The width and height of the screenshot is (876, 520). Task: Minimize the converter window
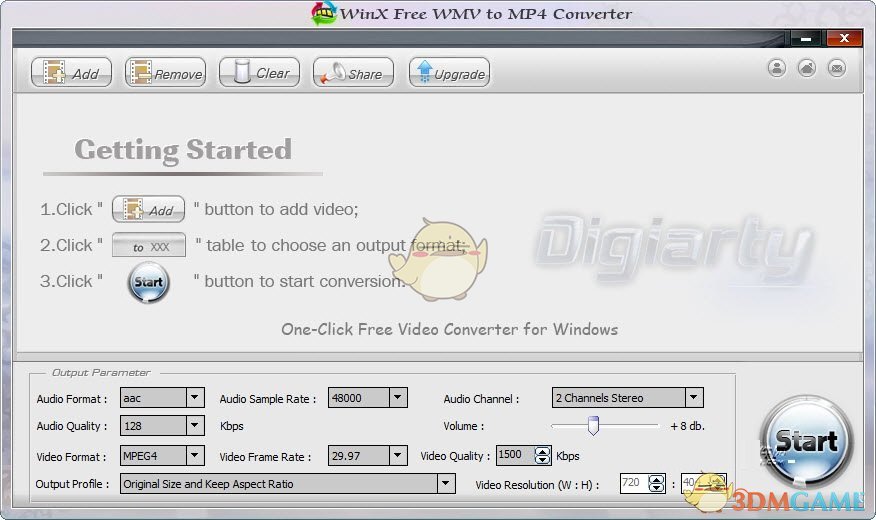click(x=806, y=39)
